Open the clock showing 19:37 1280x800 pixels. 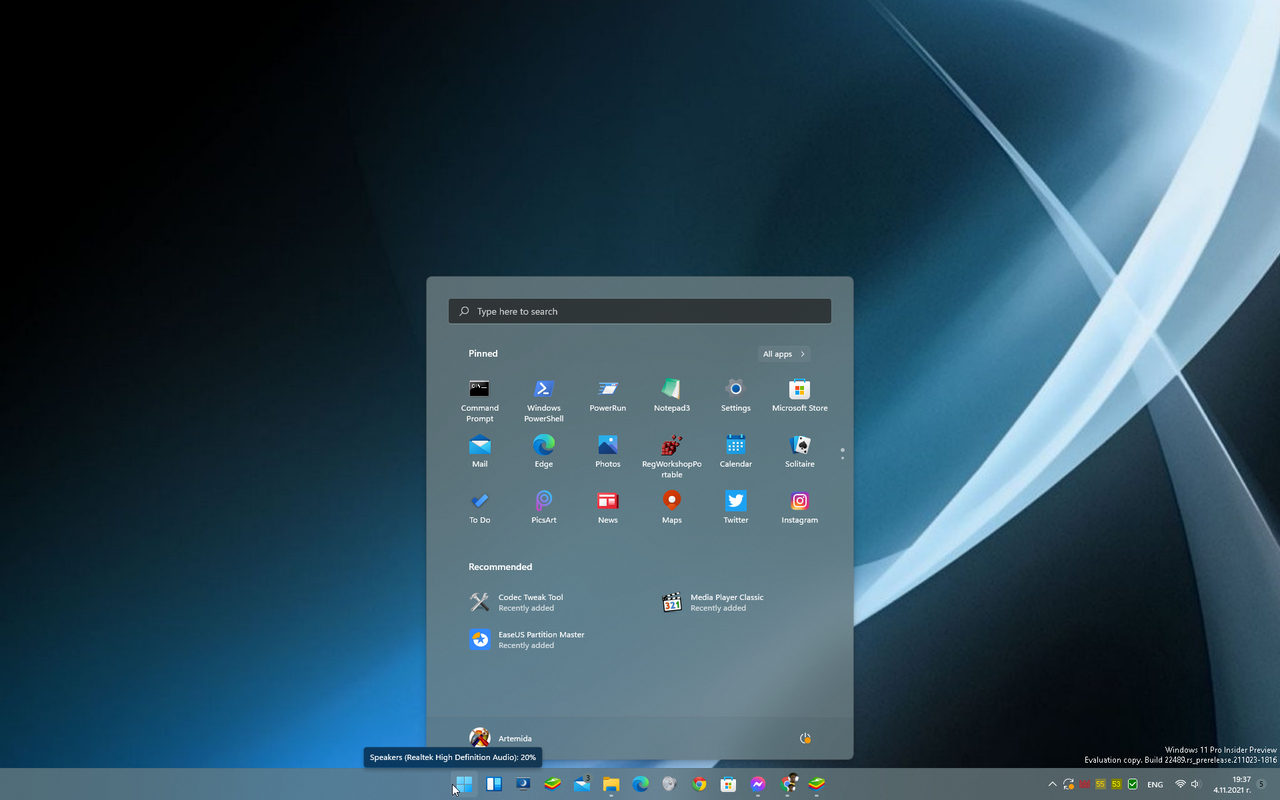1233,785
